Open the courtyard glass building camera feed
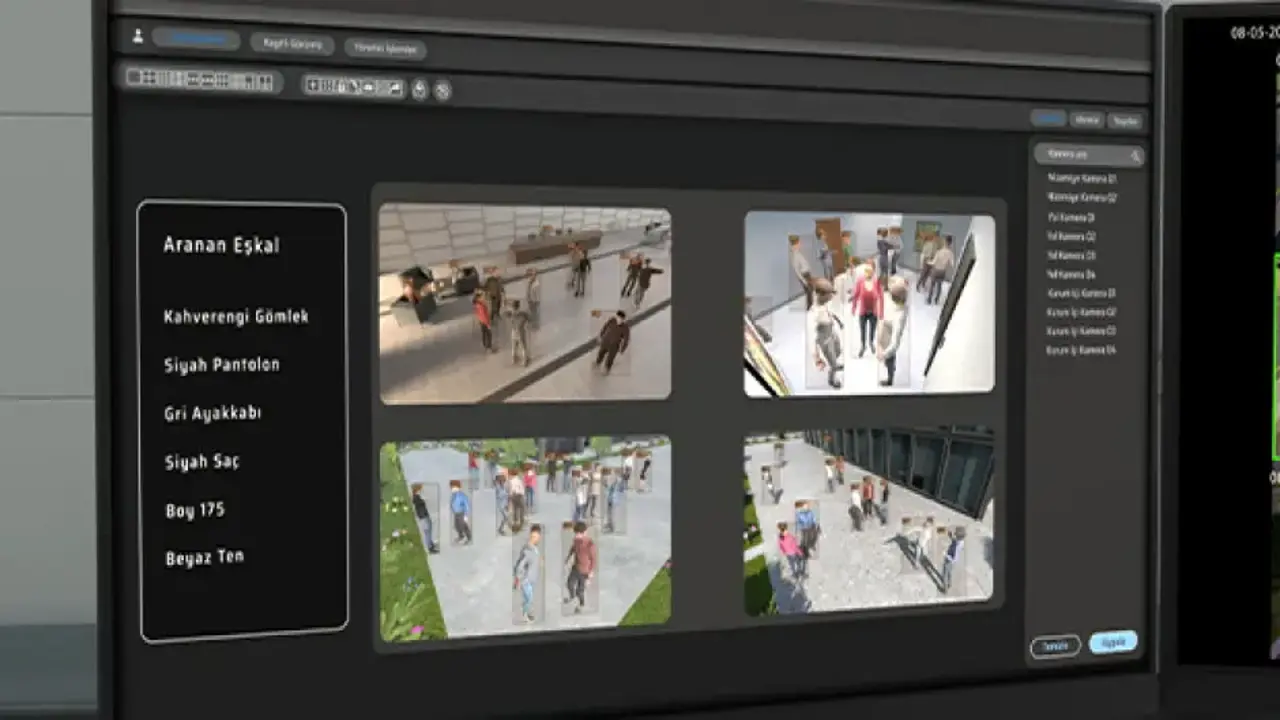 [869, 521]
